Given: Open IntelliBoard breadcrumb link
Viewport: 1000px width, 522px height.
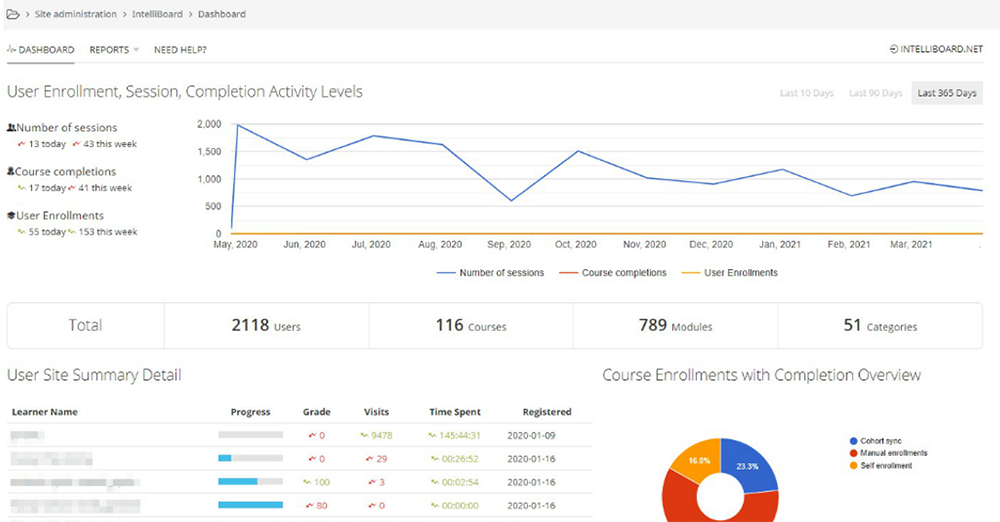Looking at the screenshot, I should point(157,14).
